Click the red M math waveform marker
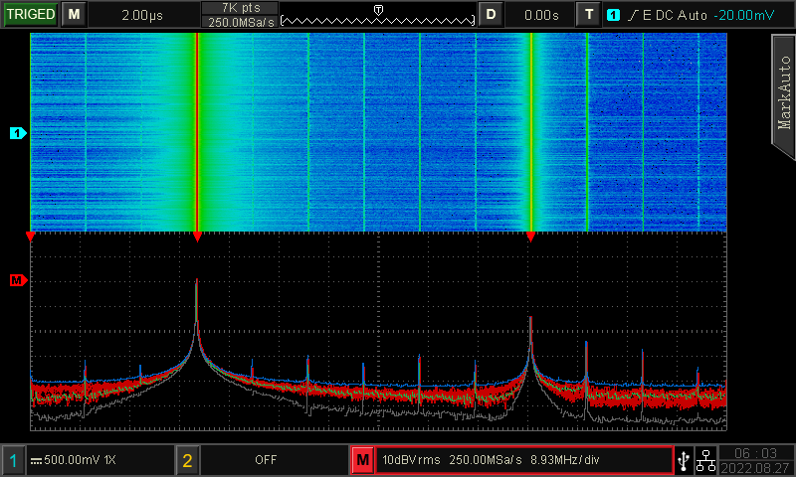The image size is (796, 477). pyautogui.click(x=17, y=281)
